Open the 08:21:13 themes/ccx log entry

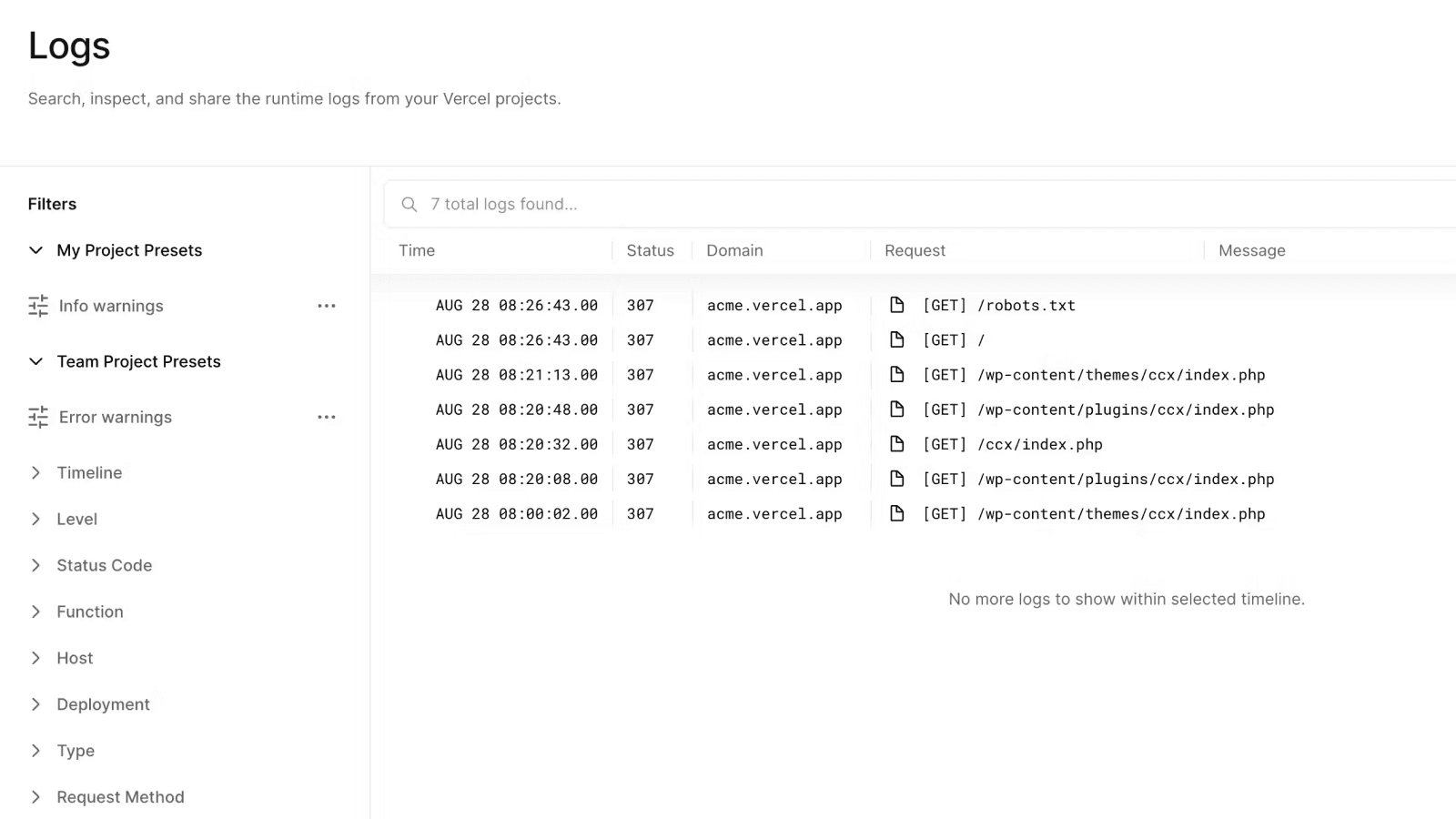[x=1092, y=375]
